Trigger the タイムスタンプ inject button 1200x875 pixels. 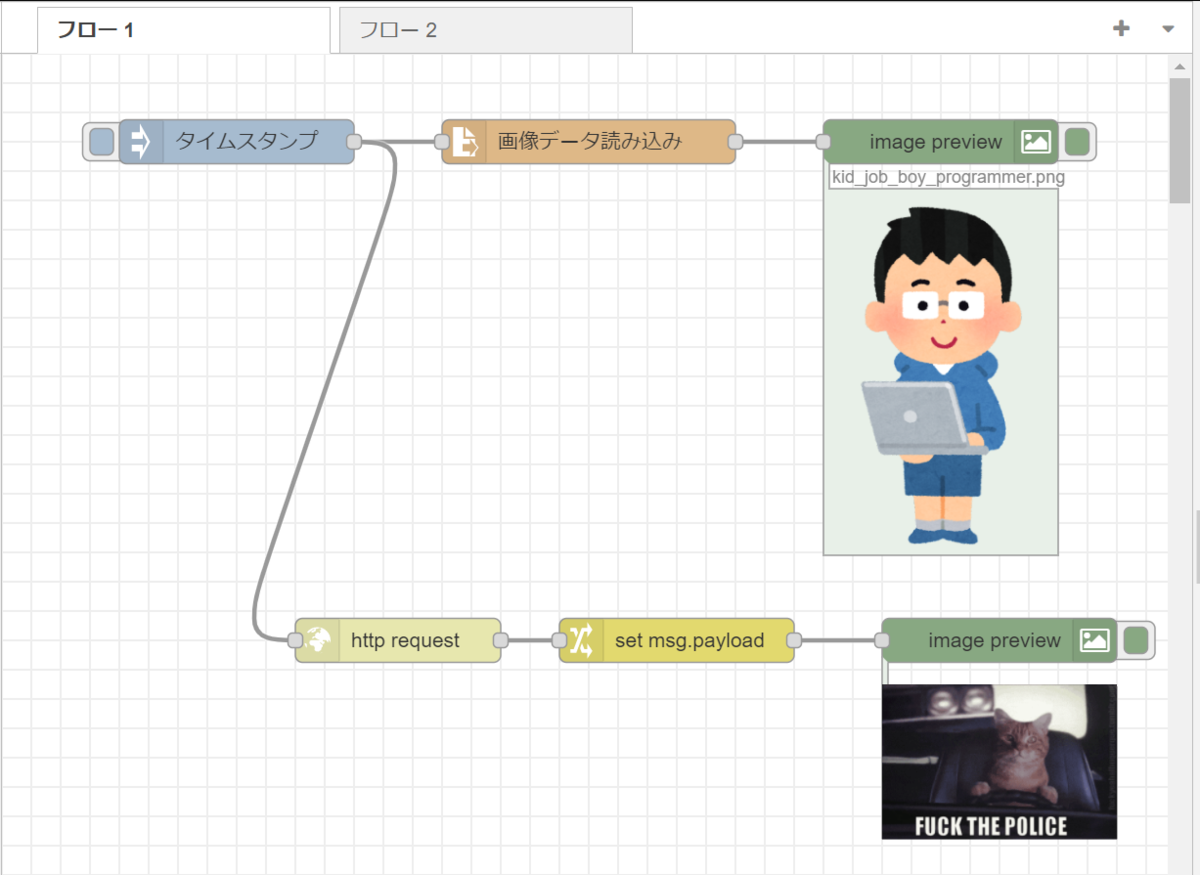click(101, 142)
